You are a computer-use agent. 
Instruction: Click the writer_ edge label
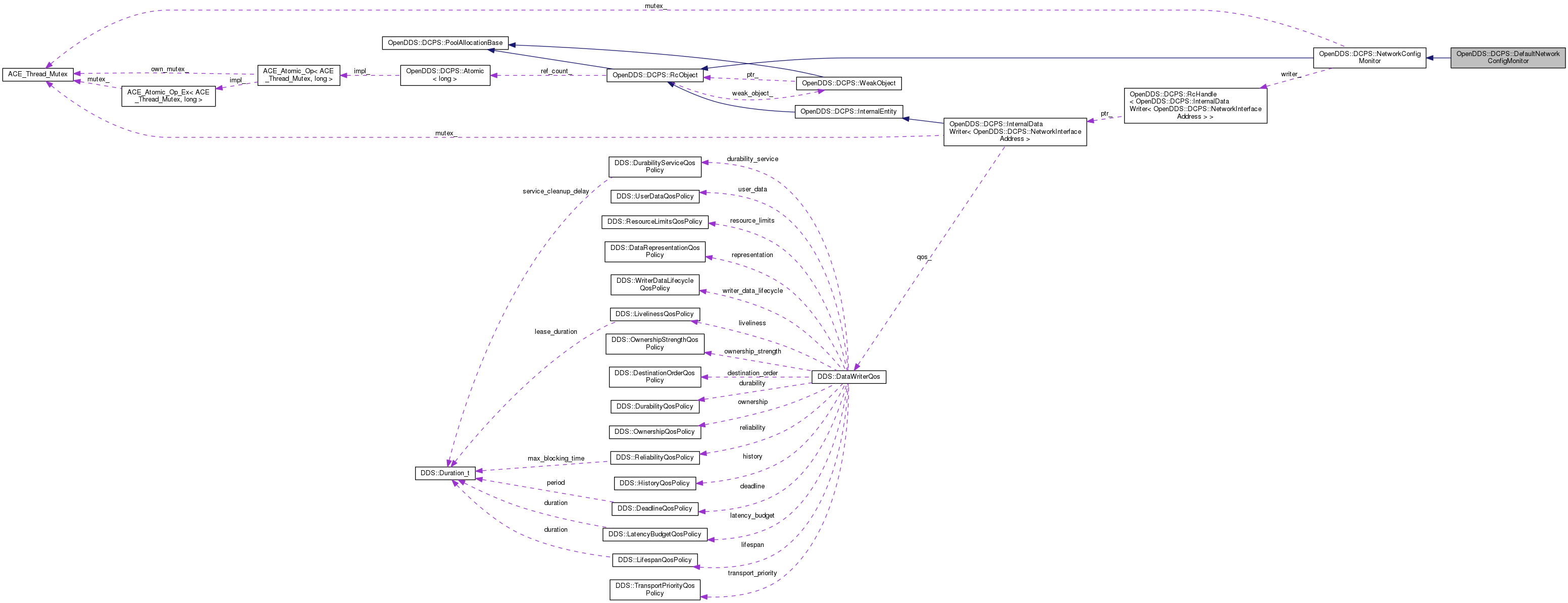click(x=1290, y=74)
